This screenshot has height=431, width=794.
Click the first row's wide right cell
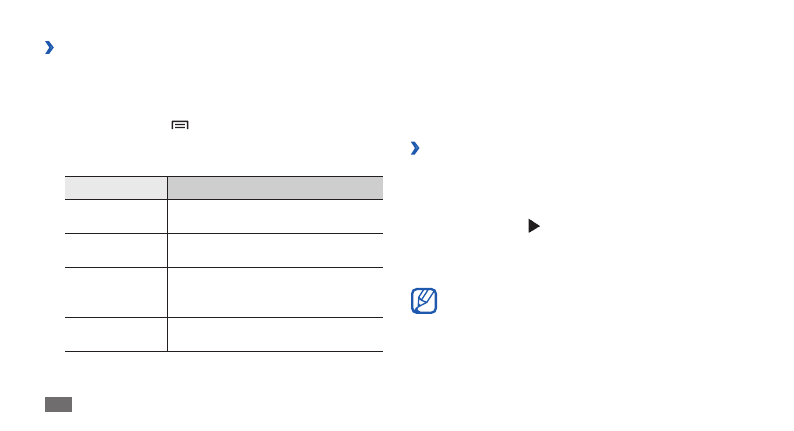(275, 216)
